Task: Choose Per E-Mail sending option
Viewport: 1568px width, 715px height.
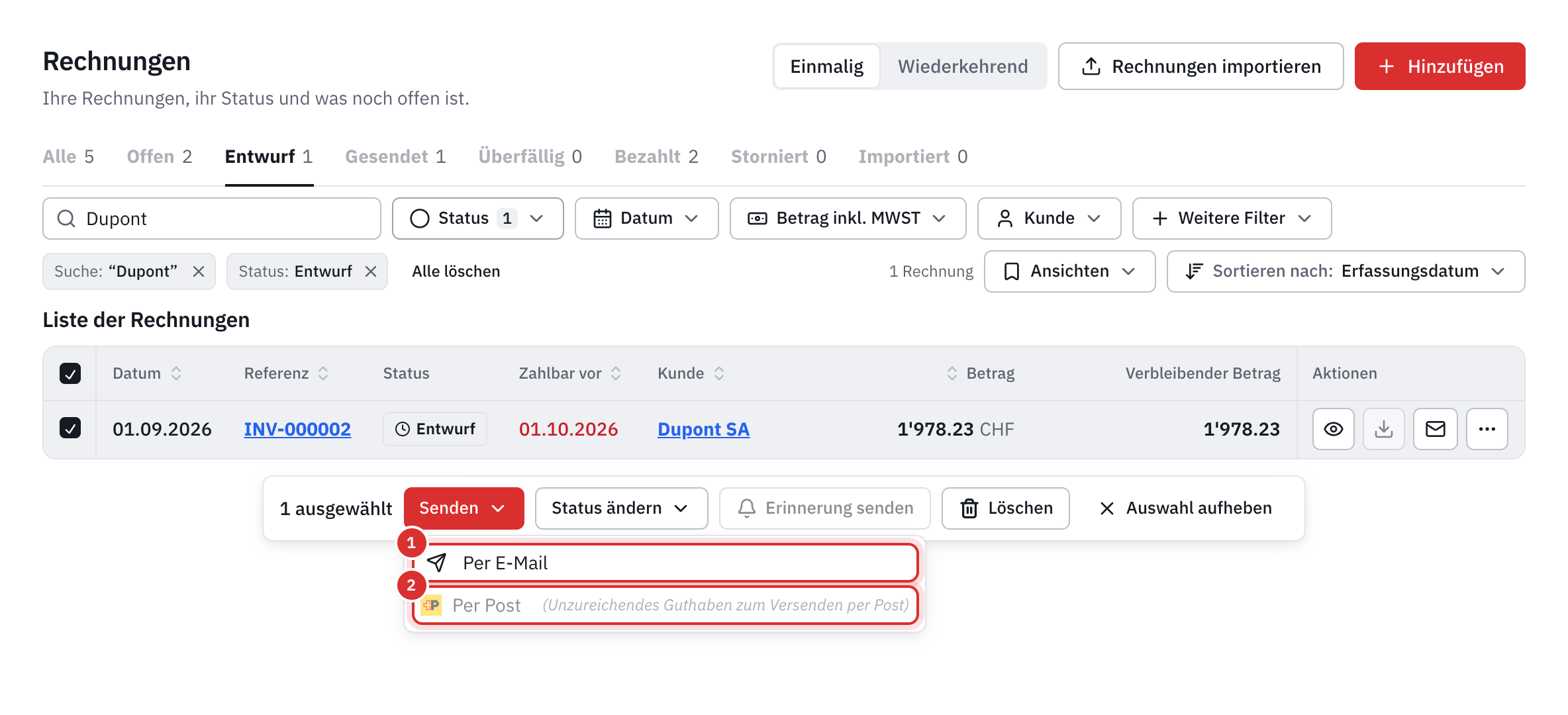Action: pos(665,563)
